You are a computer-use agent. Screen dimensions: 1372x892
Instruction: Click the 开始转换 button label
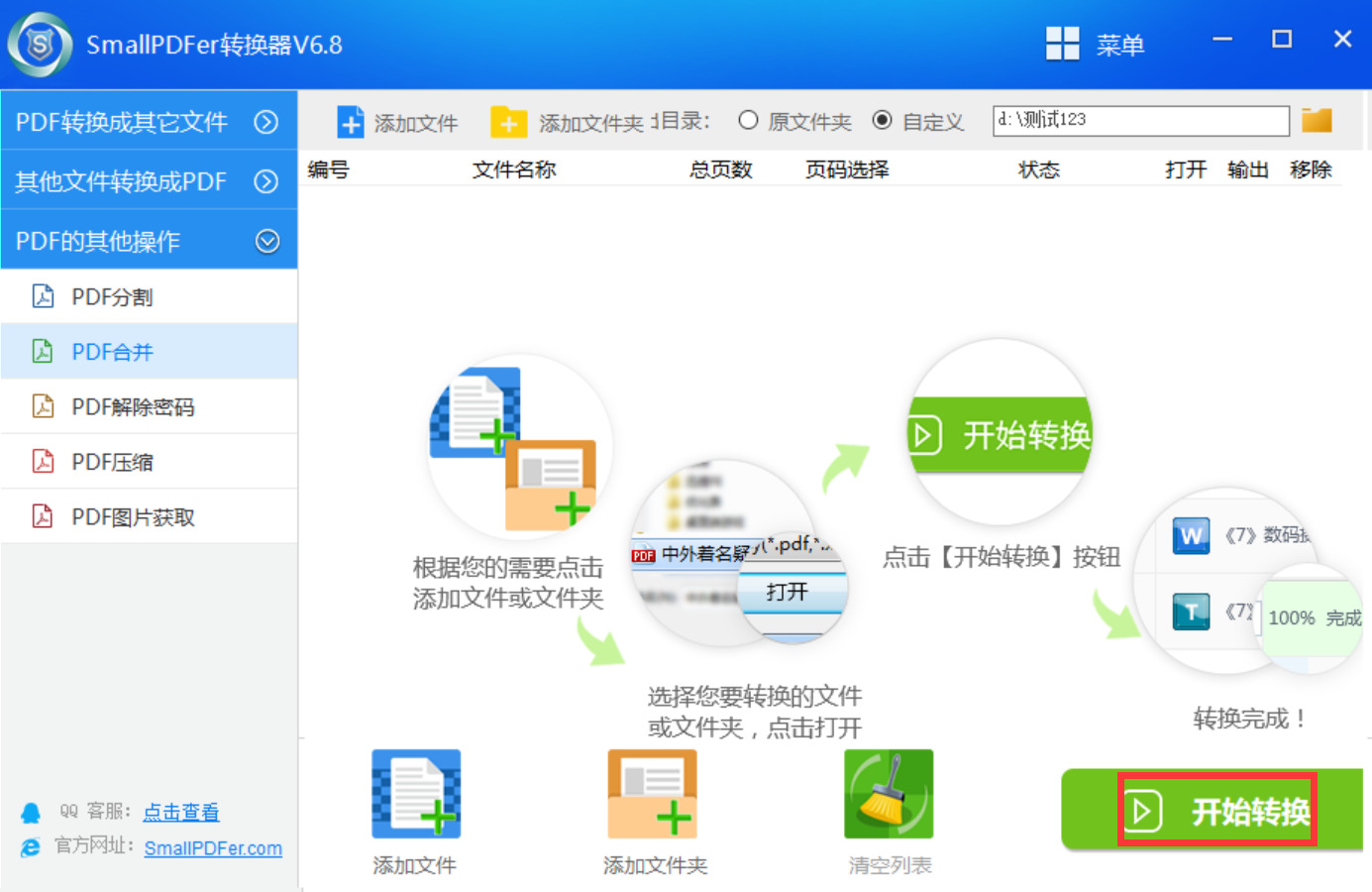click(1250, 812)
